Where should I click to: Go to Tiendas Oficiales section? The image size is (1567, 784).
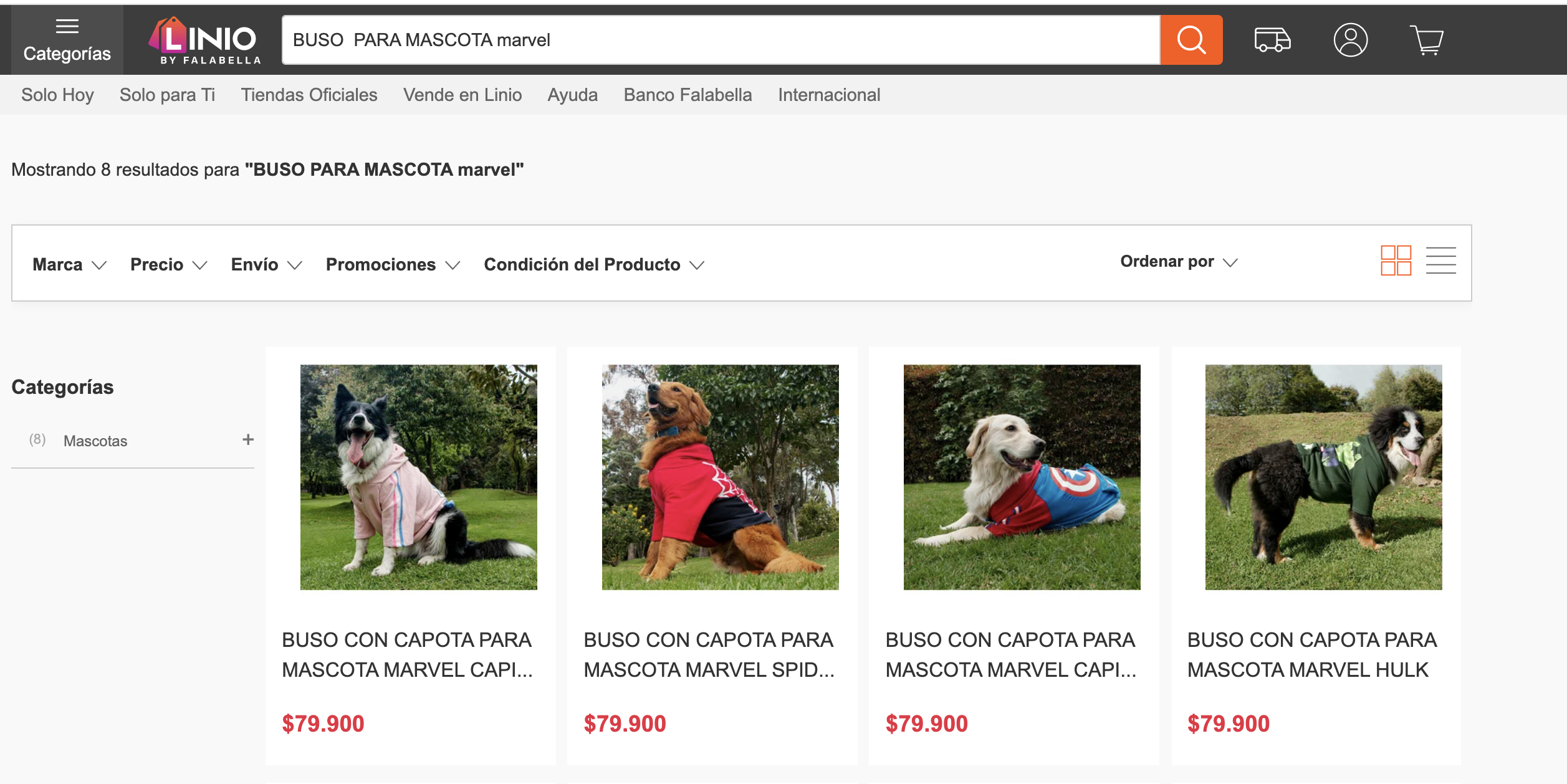click(309, 95)
